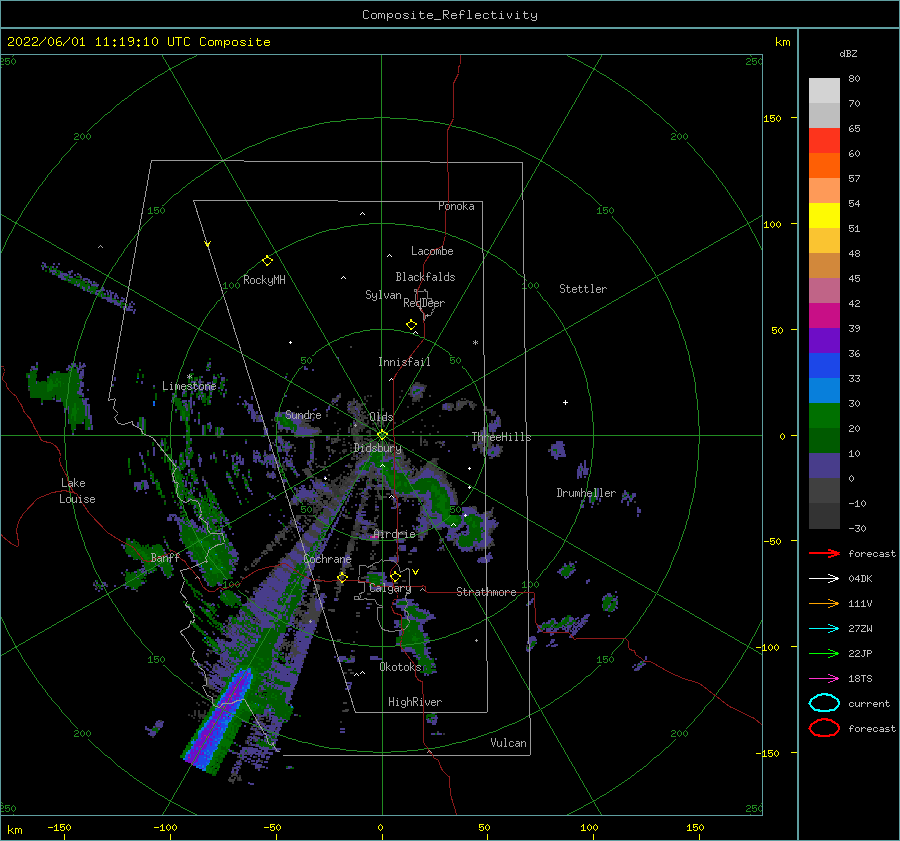Click the purple 39-36 dBZ swatch
This screenshot has height=841, width=900.
coord(824,340)
